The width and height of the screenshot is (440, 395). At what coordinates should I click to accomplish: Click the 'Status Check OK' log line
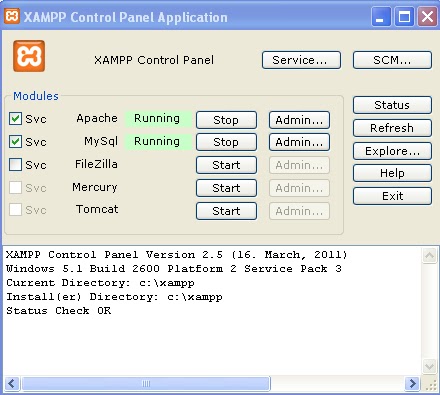click(x=59, y=311)
